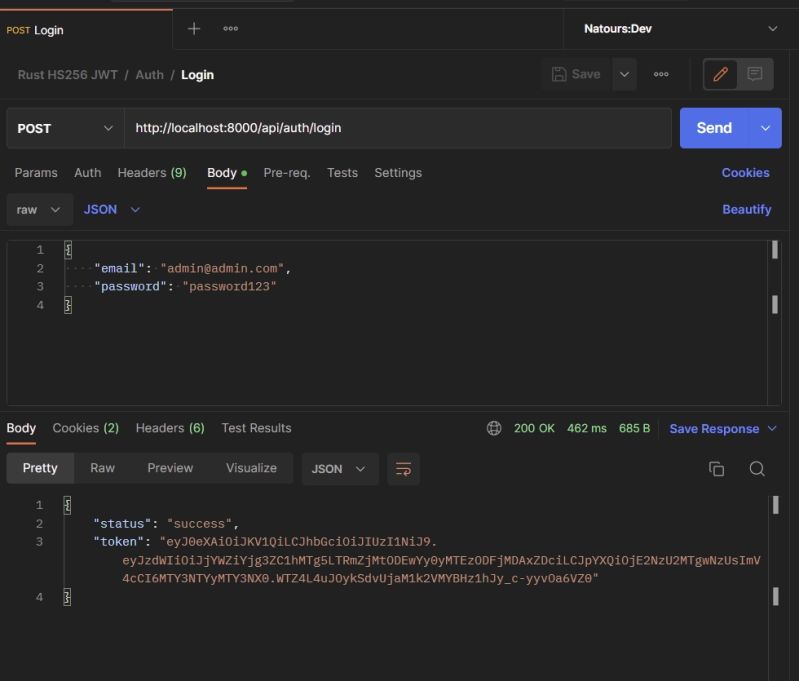The width and height of the screenshot is (799, 681).
Task: Switch to edit mode pencil icon
Action: coord(720,74)
